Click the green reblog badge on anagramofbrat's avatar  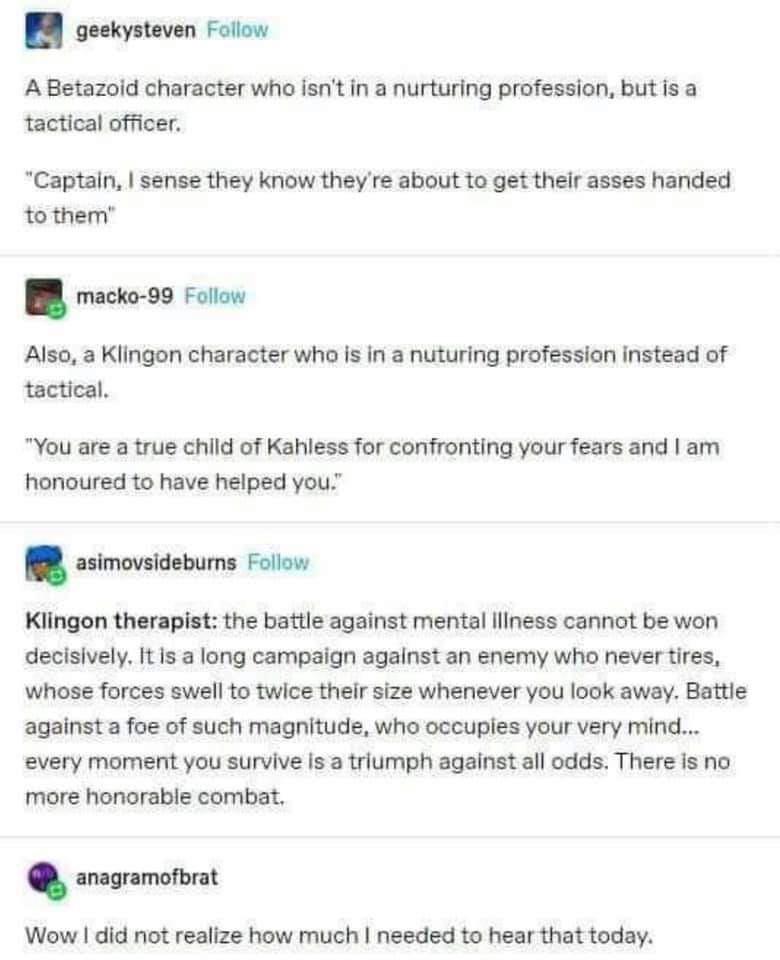(57, 891)
